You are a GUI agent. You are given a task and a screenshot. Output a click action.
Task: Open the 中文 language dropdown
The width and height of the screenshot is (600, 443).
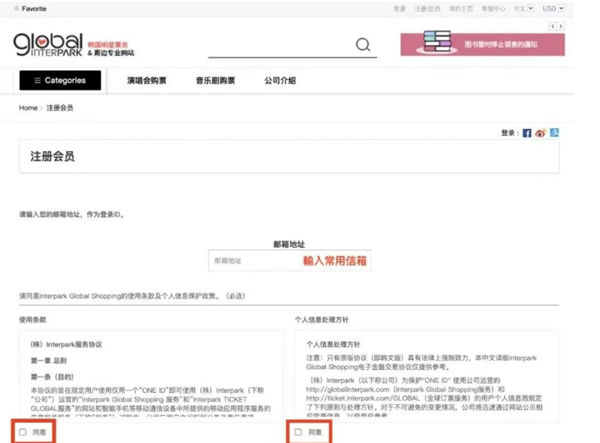click(523, 8)
